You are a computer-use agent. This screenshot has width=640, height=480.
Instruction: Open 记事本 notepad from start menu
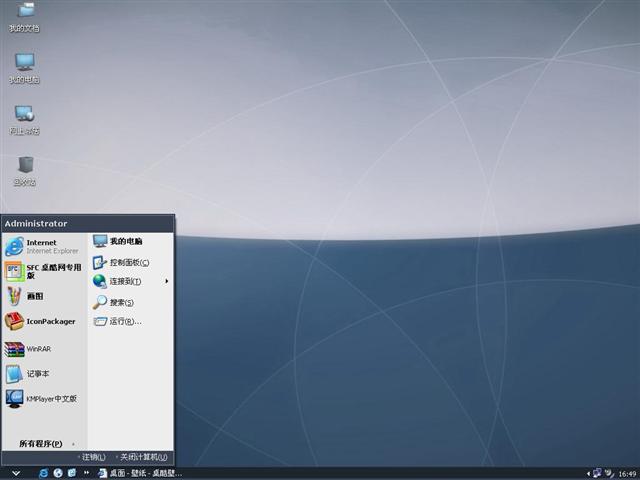44,374
